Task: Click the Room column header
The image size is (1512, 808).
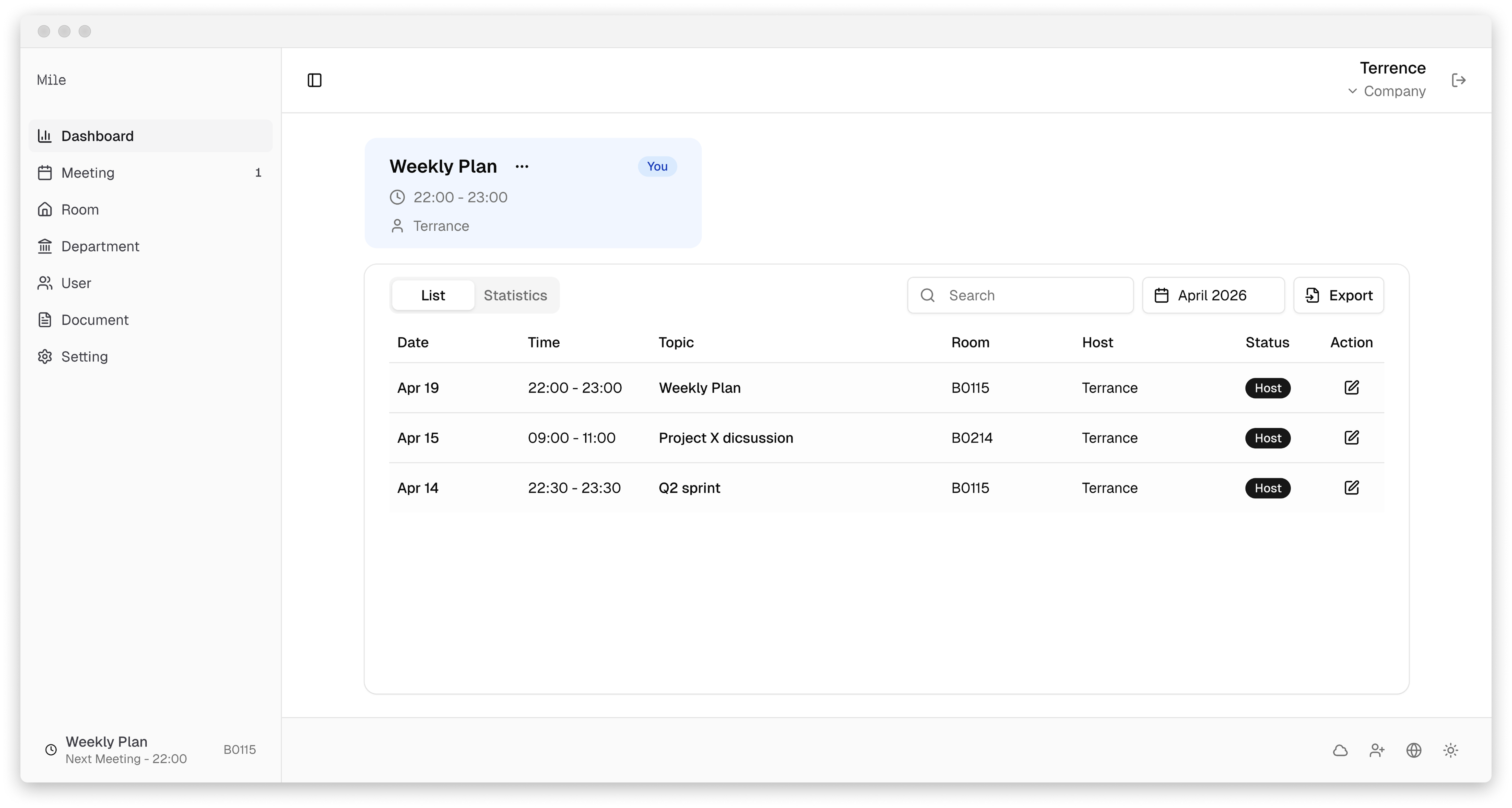Action: (x=970, y=343)
